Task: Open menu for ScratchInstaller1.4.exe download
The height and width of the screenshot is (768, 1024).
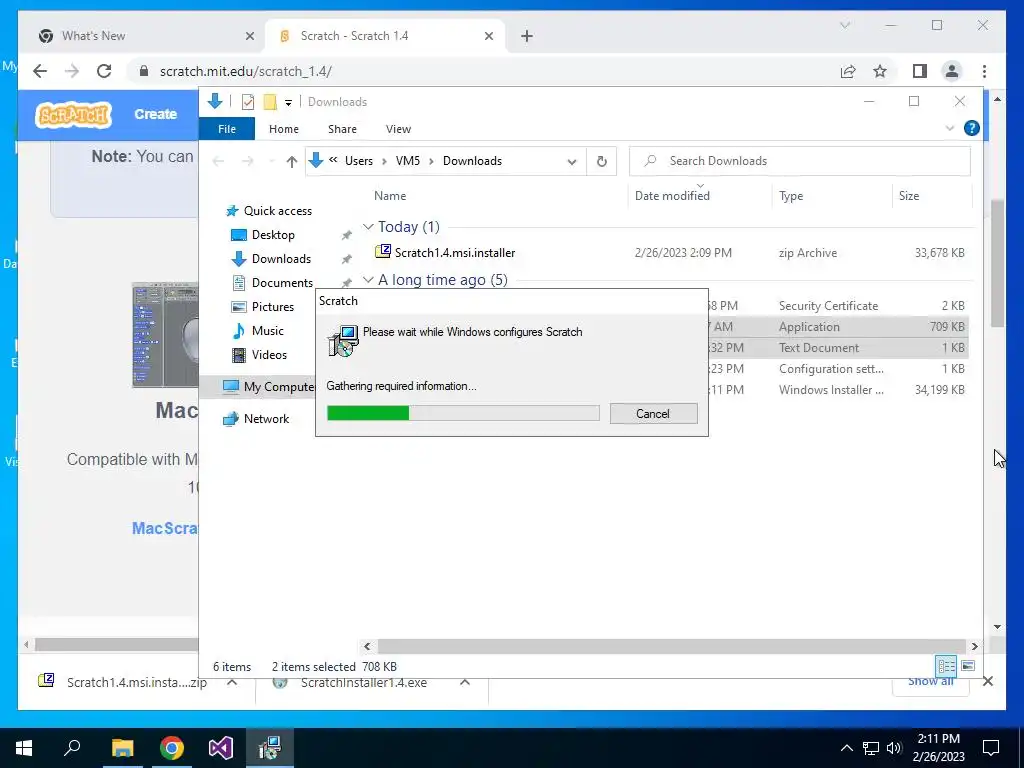Action: pos(464,682)
